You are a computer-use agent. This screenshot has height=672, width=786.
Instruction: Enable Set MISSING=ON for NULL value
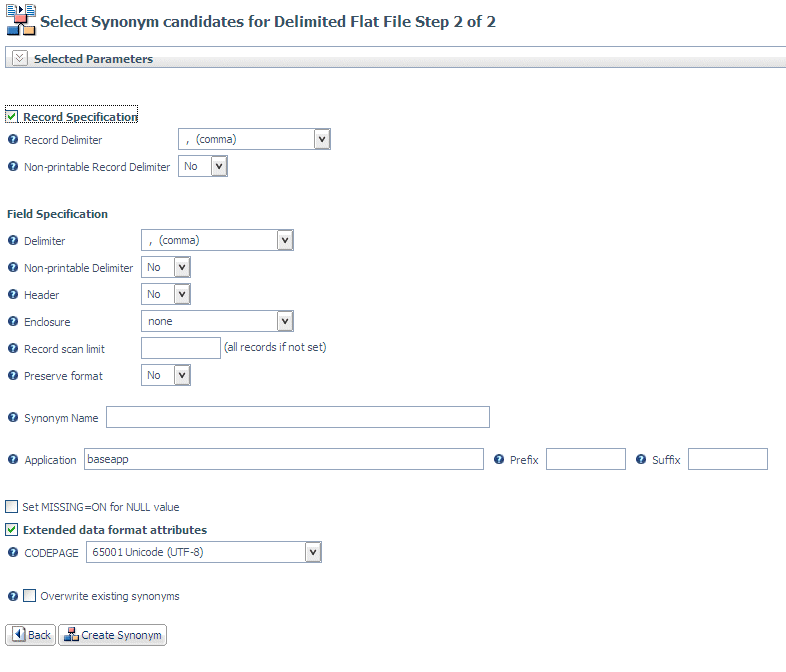[x=12, y=507]
